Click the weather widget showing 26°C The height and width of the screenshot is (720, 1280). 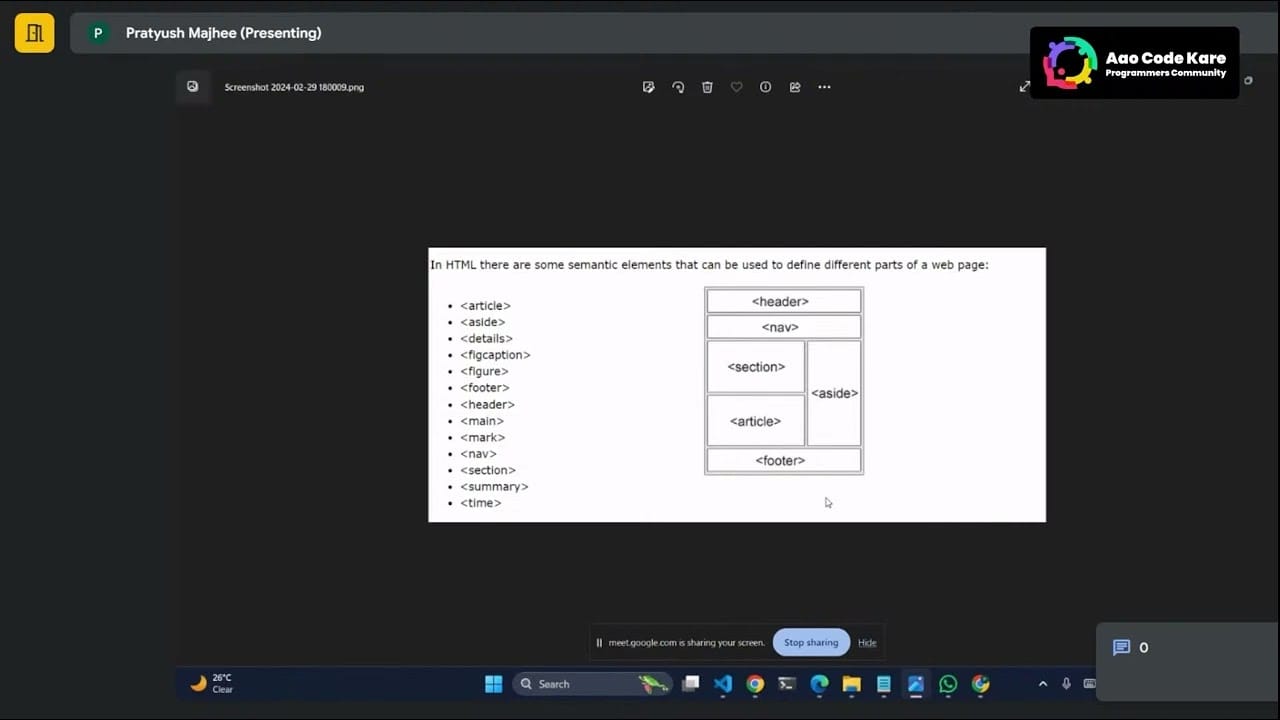click(x=212, y=683)
